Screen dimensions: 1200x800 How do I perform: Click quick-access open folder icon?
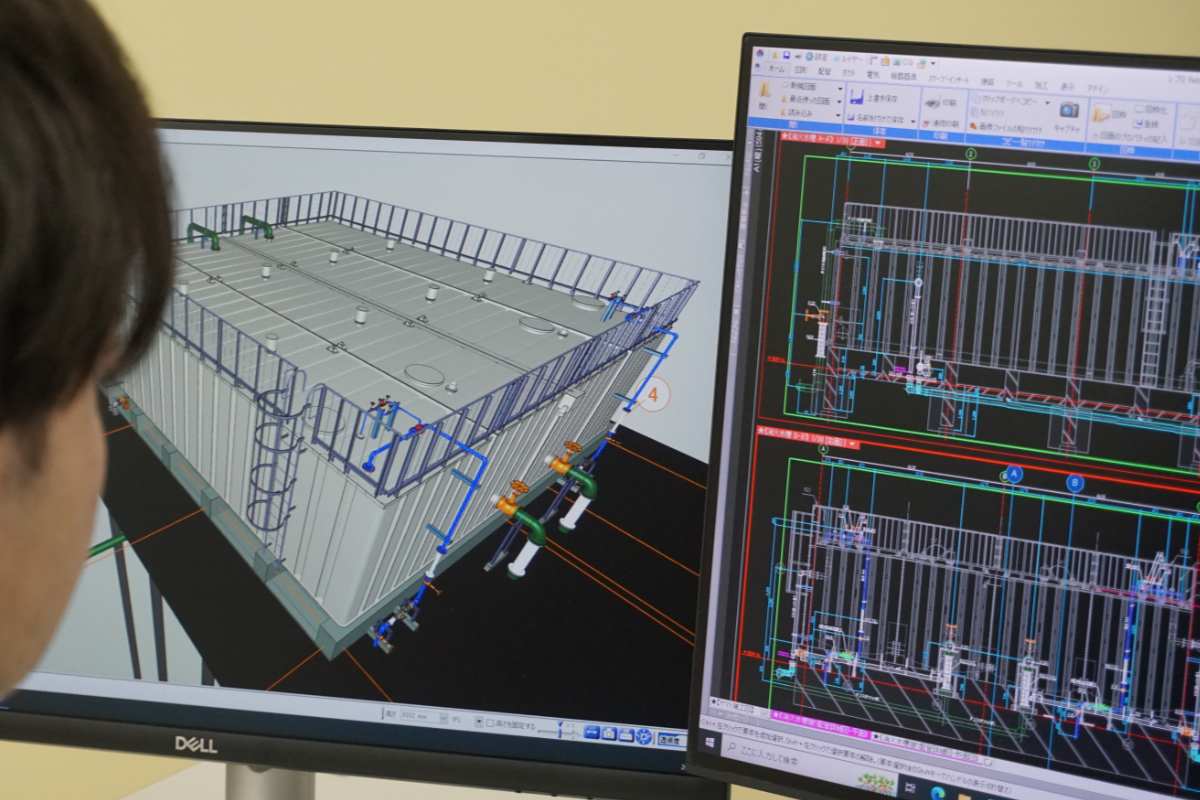click(x=775, y=55)
